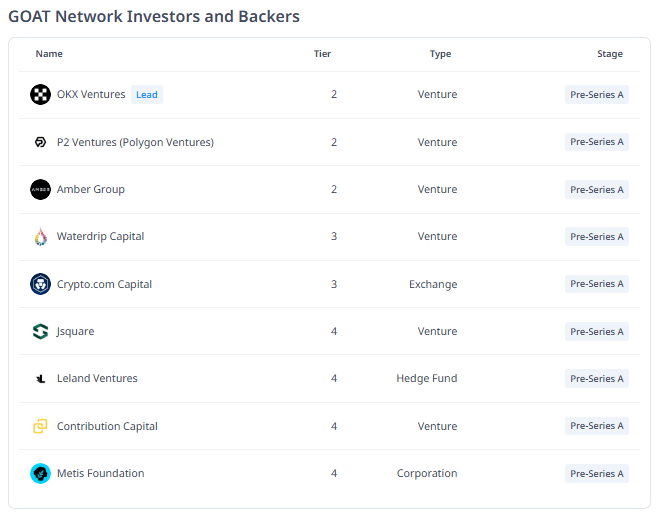This screenshot has width=660, height=512.
Task: Click Hedge Fund type in Leland Ventures row
Action: click(x=426, y=379)
